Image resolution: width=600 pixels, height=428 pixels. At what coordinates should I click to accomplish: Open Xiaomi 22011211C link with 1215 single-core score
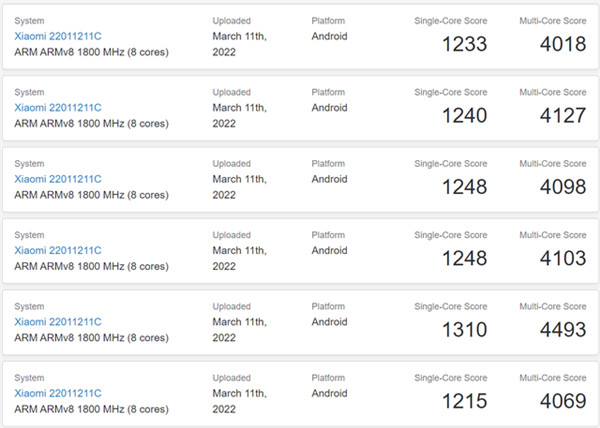tap(57, 393)
